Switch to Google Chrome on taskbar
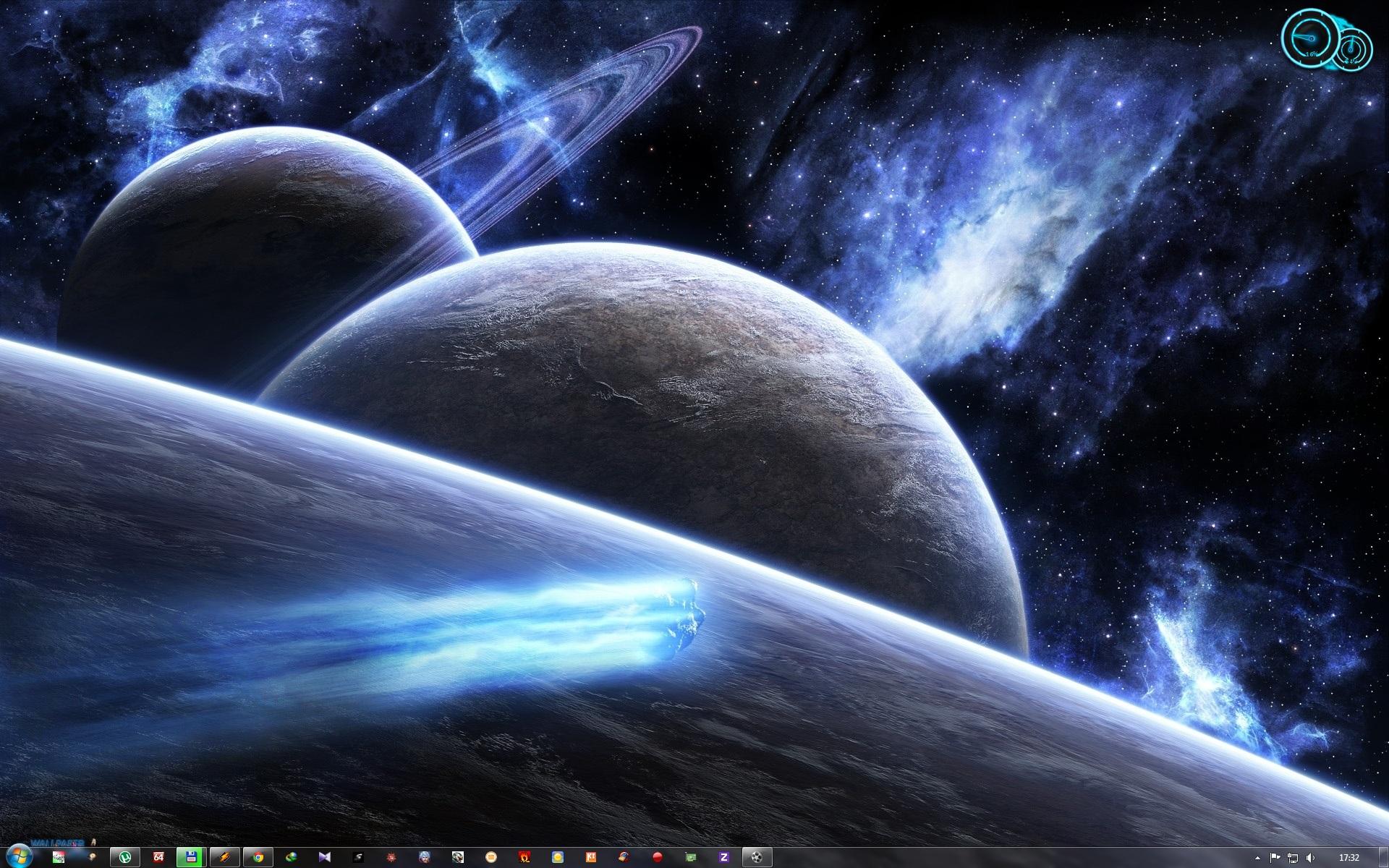The width and height of the screenshot is (1389, 868). pos(258,858)
